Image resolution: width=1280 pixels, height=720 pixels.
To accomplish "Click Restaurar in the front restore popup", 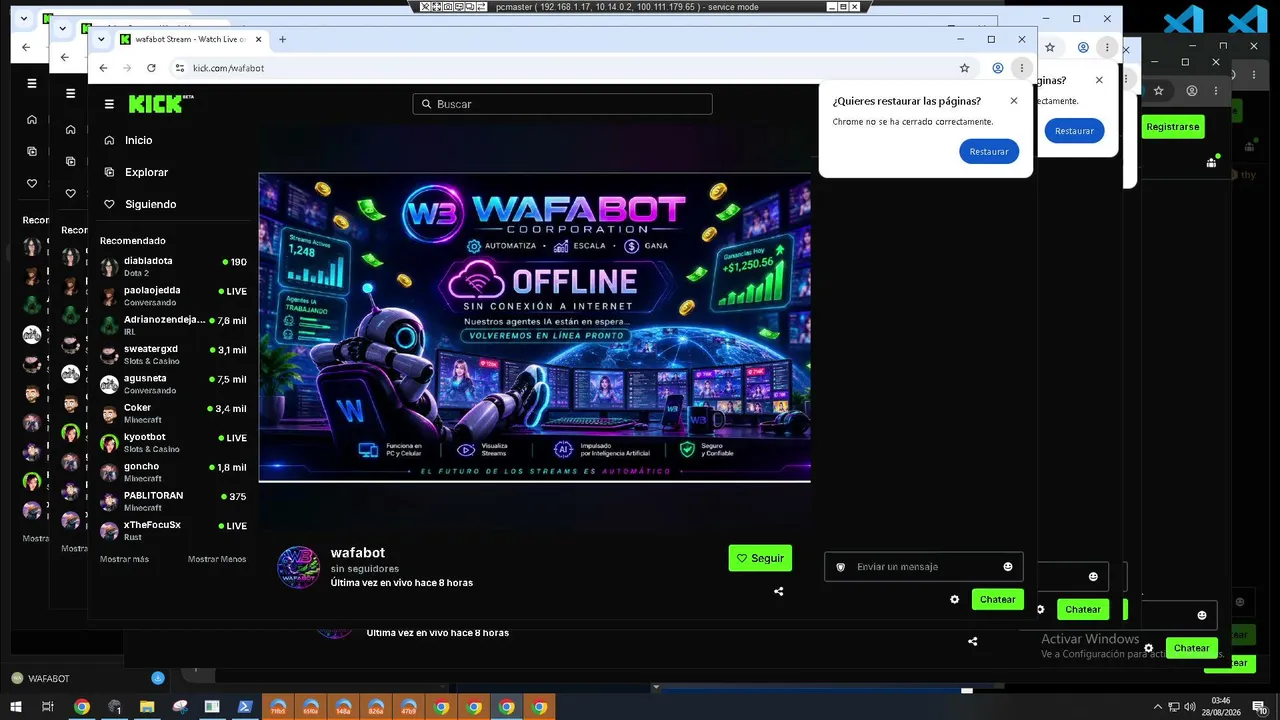I will (x=989, y=152).
